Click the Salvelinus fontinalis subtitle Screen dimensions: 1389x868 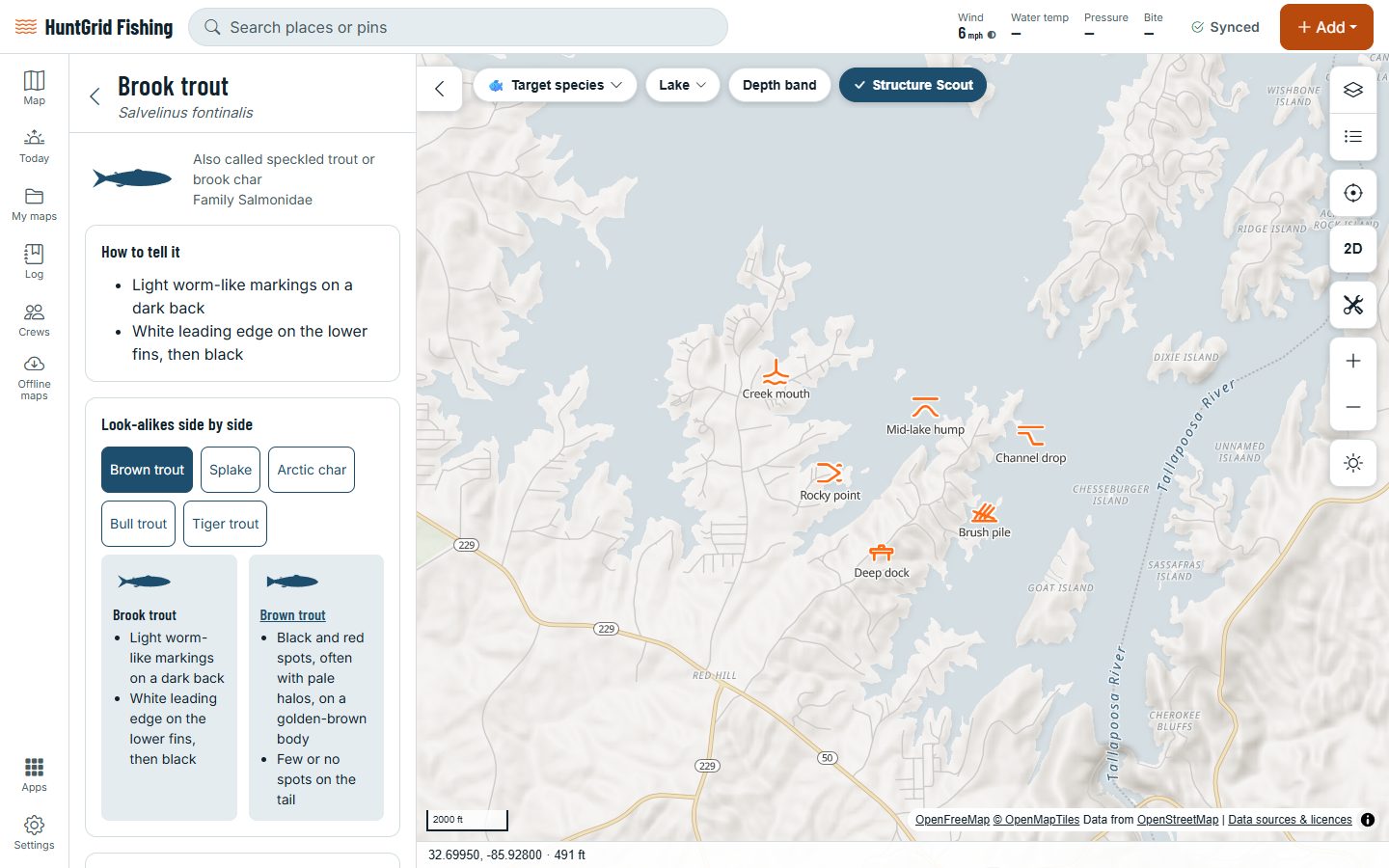point(185,113)
